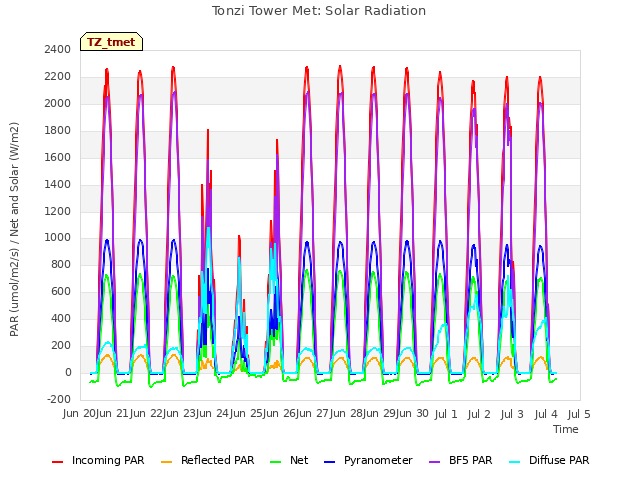Image resolution: width=640 pixels, height=480 pixels.
Task: Click the 200 y-axis tick label
Action: point(61,345)
